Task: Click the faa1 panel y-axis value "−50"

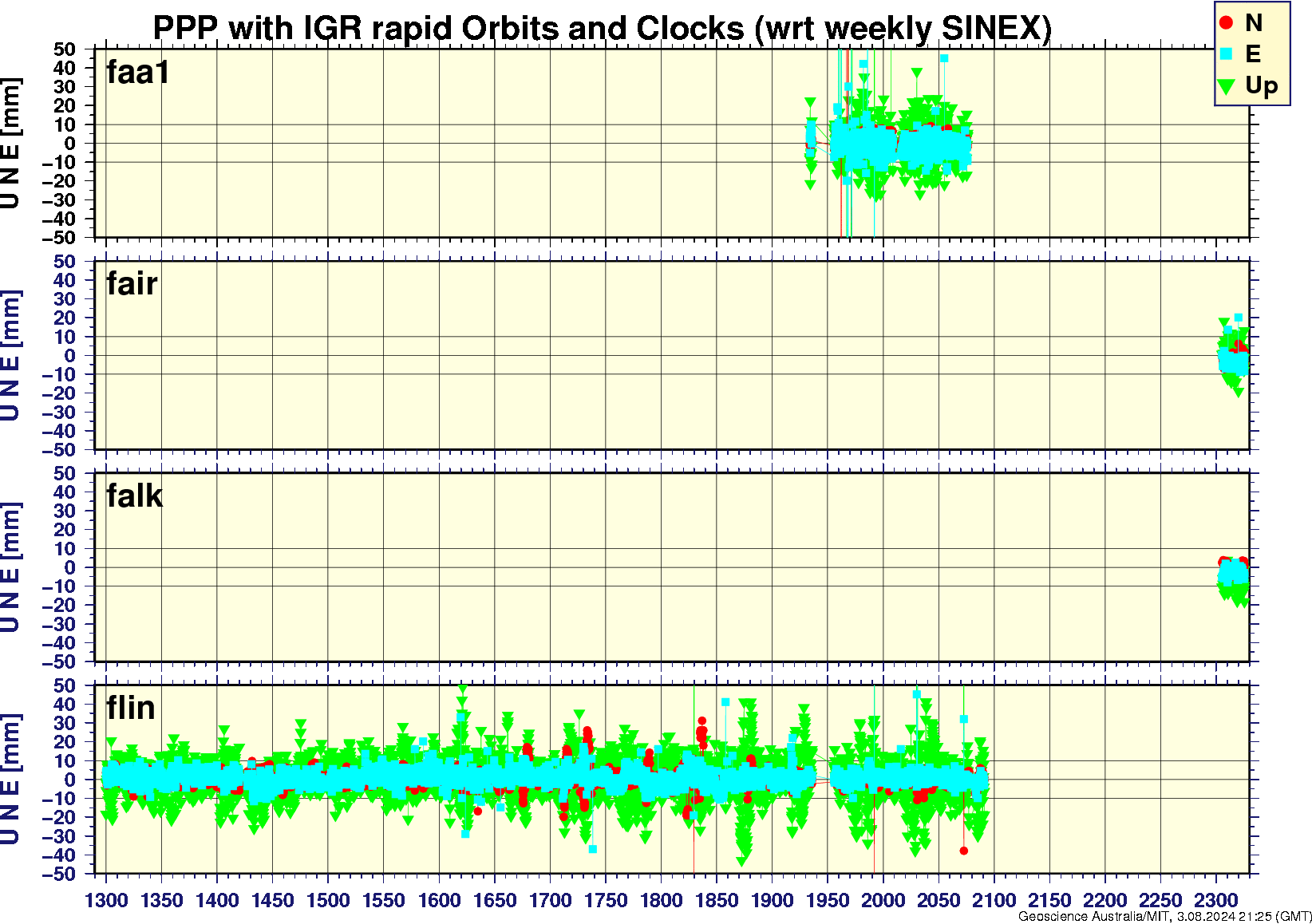Action: [58, 238]
